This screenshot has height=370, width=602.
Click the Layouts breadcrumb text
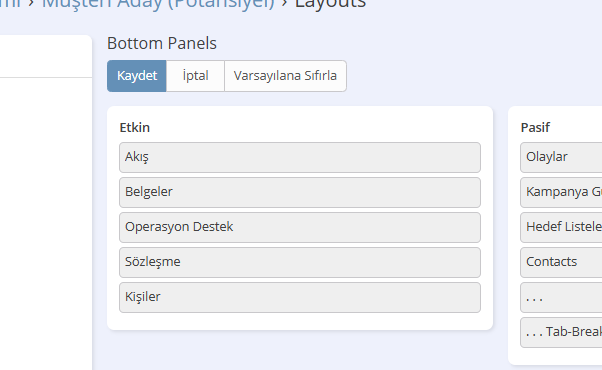pyautogui.click(x=330, y=4)
